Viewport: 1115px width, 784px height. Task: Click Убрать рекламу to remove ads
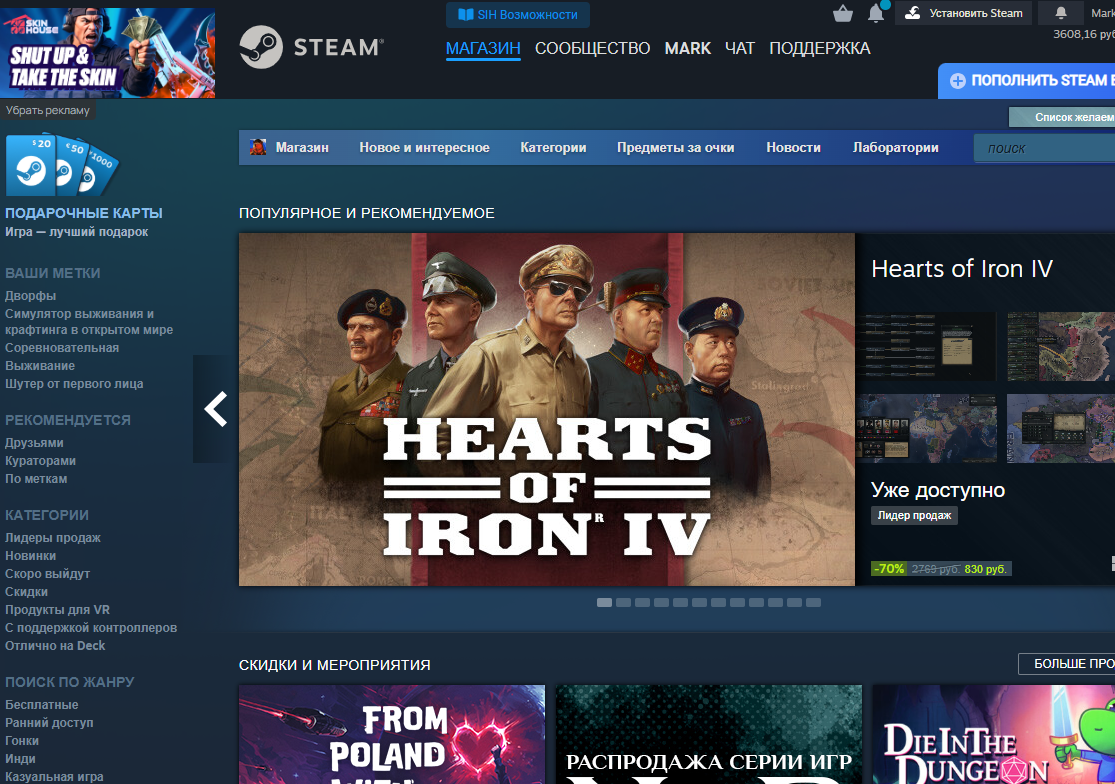48,110
